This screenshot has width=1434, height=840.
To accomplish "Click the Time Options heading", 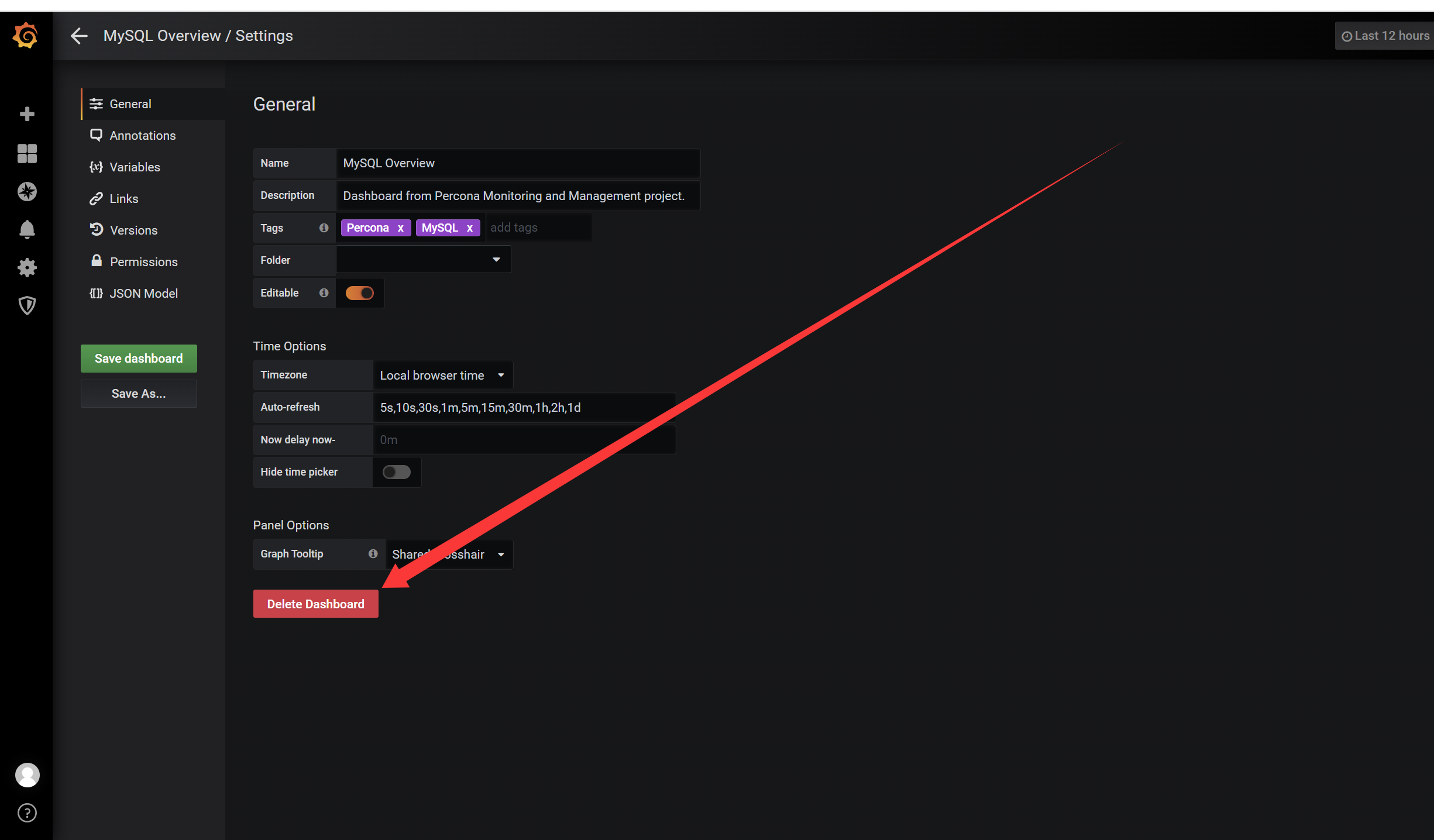I will (x=290, y=346).
